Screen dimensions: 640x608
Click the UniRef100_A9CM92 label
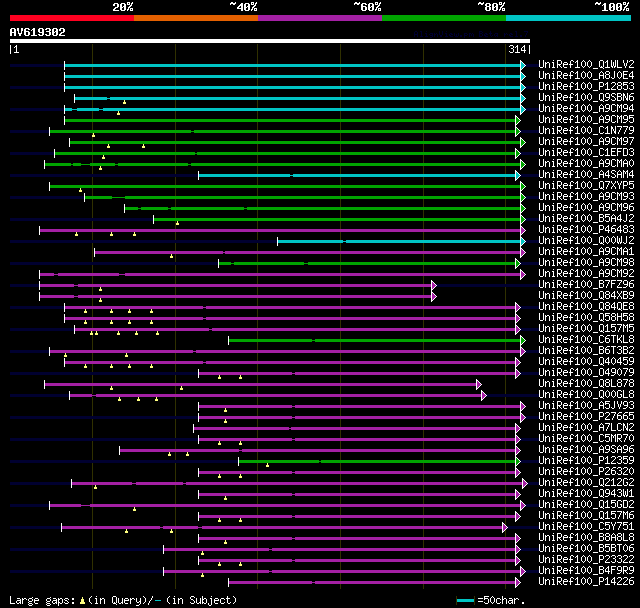tap(586, 274)
